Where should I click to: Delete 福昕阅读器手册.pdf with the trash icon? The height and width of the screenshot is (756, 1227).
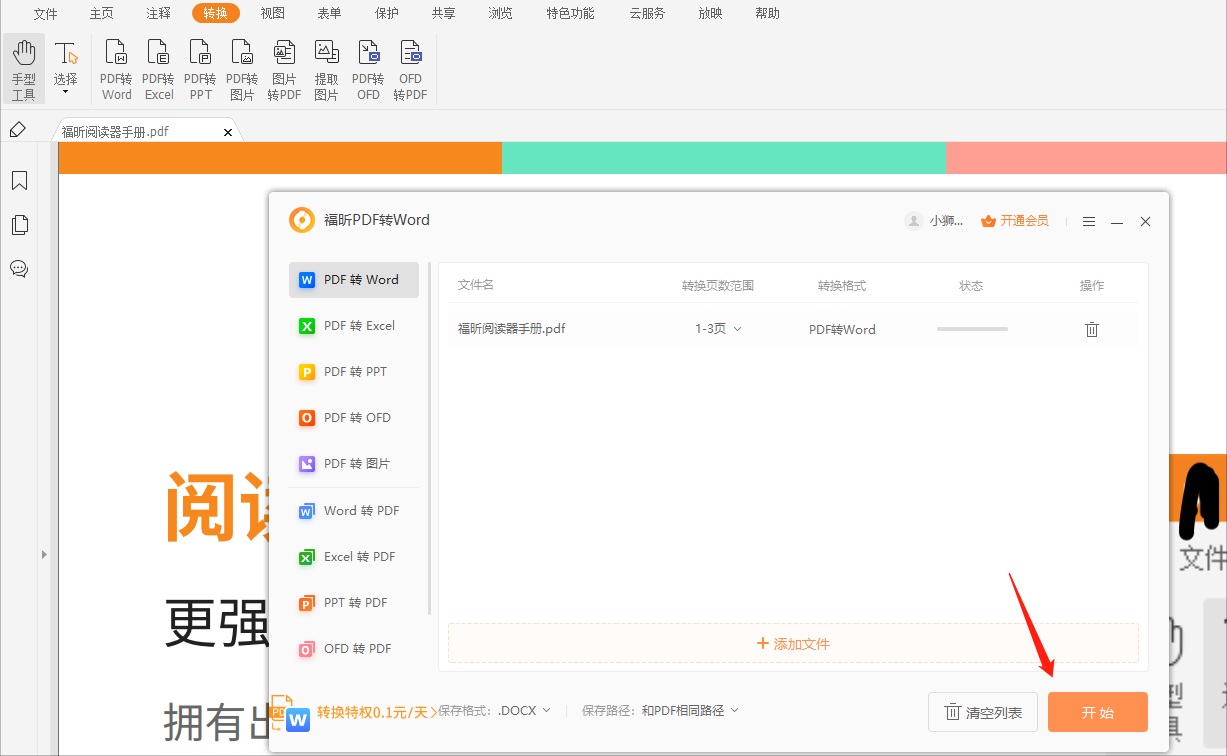pos(1092,328)
